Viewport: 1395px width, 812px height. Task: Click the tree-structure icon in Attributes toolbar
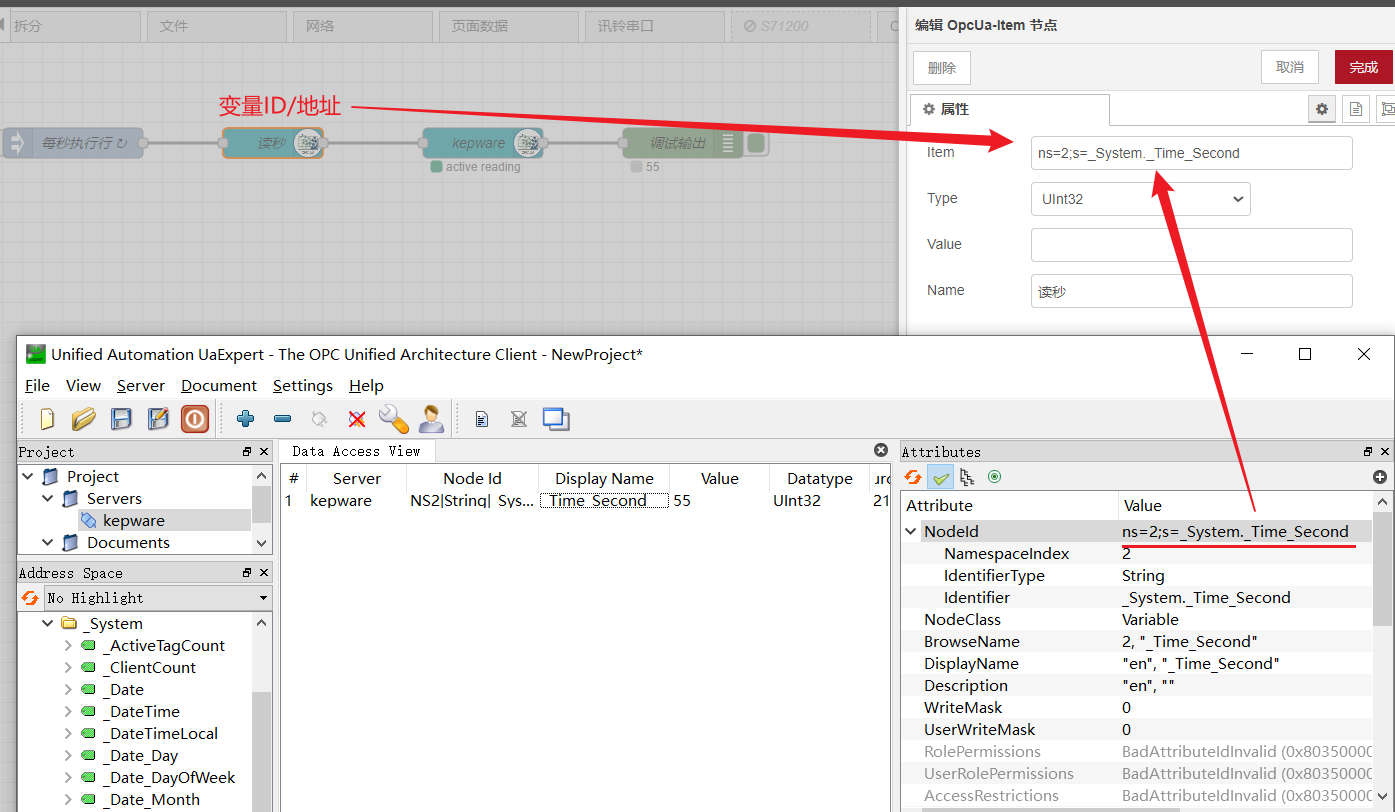[967, 477]
